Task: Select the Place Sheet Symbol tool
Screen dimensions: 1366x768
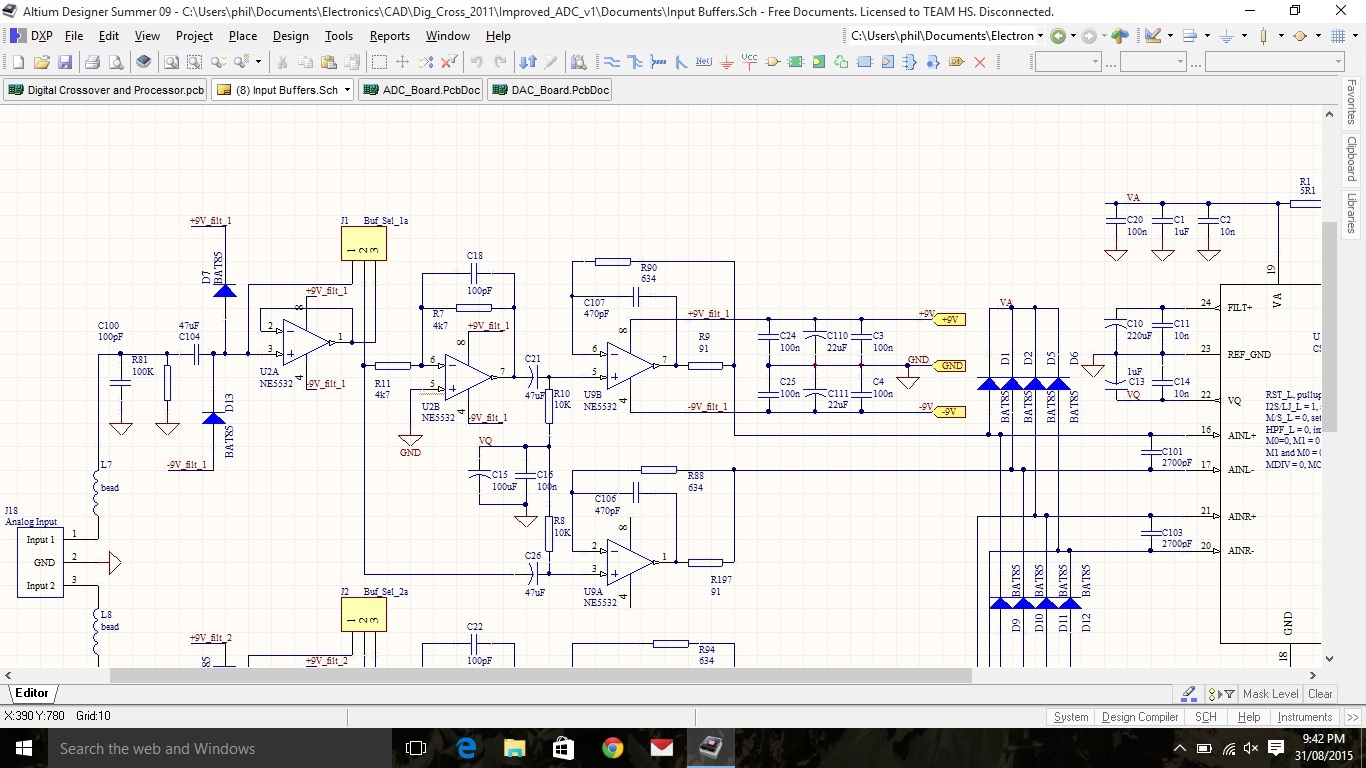Action: [x=796, y=62]
